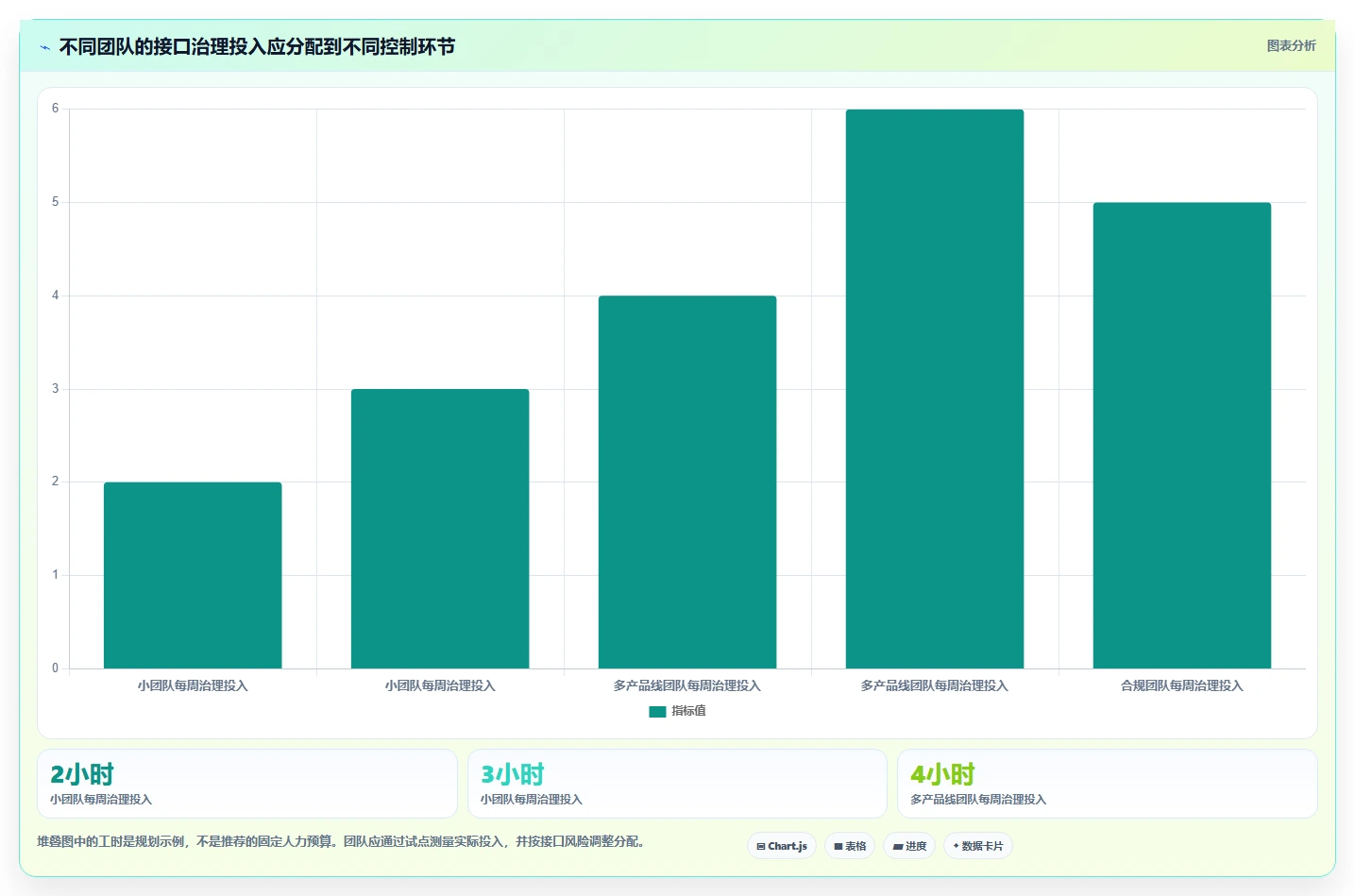
Task: Click y-axis tick label 5
Action: click(x=55, y=202)
